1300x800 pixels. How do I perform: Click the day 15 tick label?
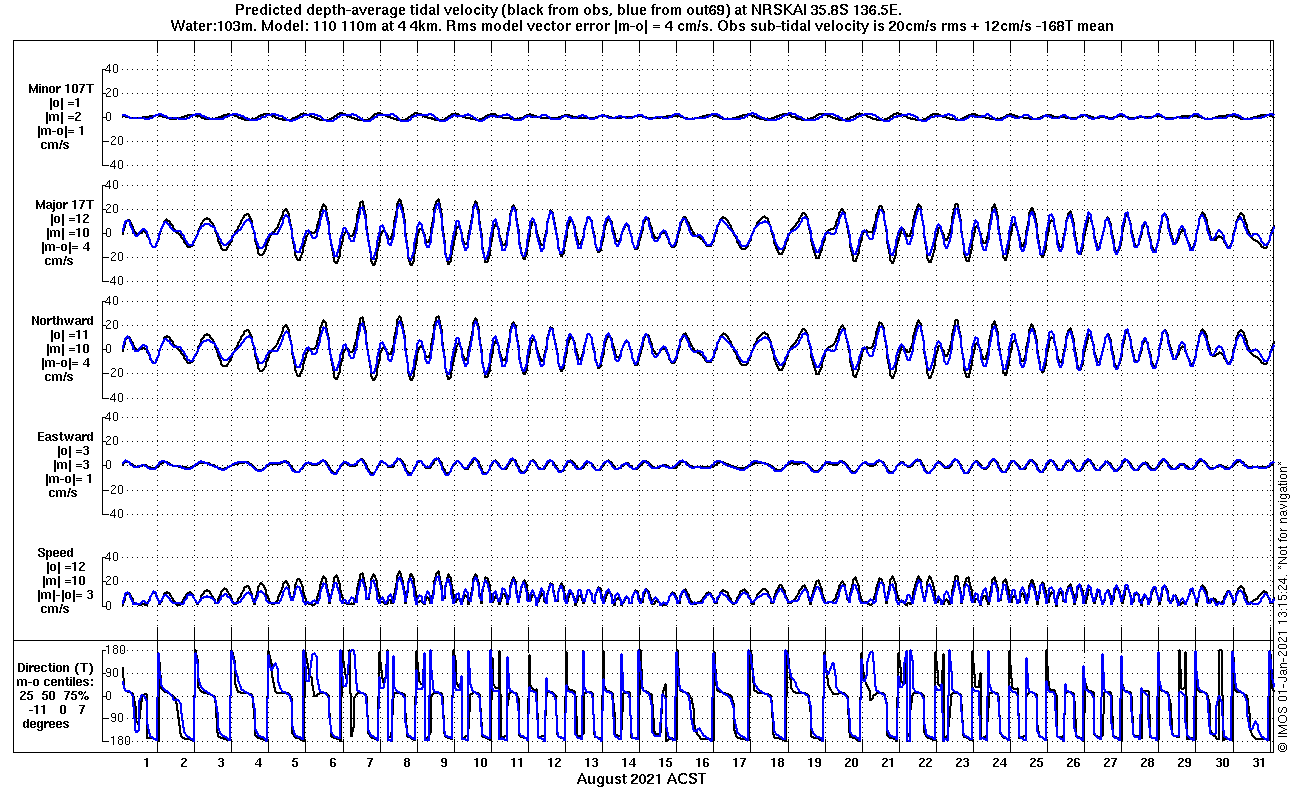(x=665, y=762)
